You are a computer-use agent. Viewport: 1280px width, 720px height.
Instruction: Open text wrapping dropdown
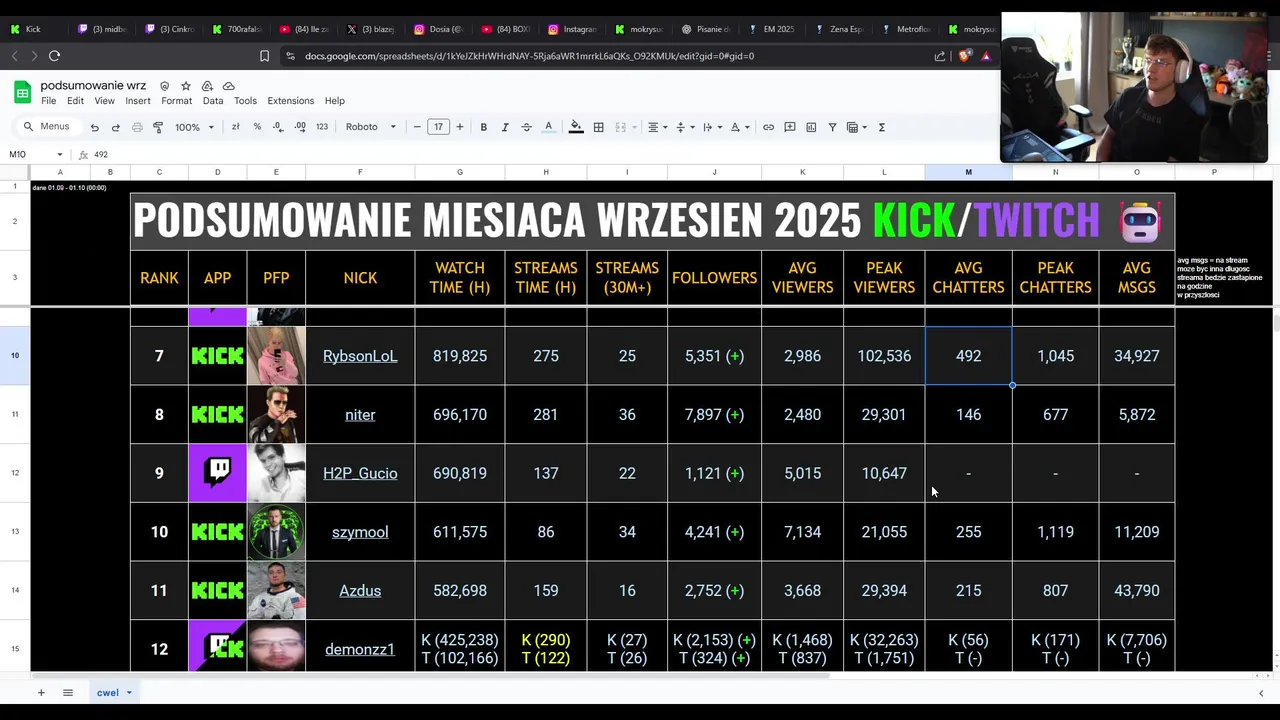711,127
